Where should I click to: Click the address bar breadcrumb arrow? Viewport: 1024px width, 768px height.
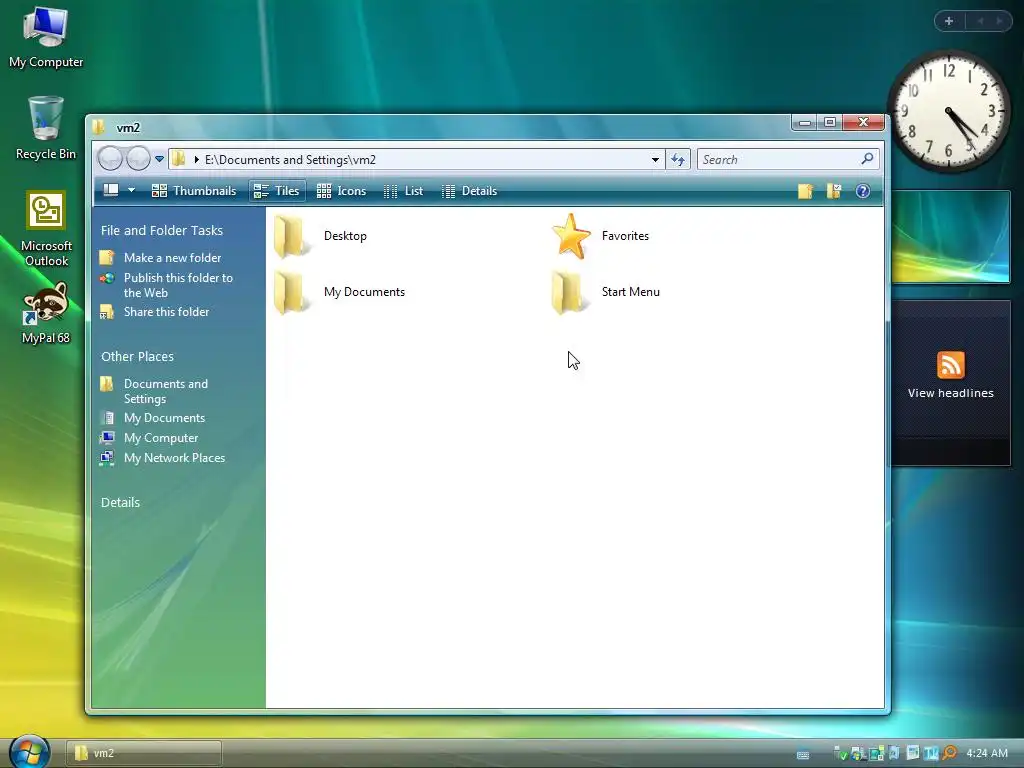click(197, 160)
